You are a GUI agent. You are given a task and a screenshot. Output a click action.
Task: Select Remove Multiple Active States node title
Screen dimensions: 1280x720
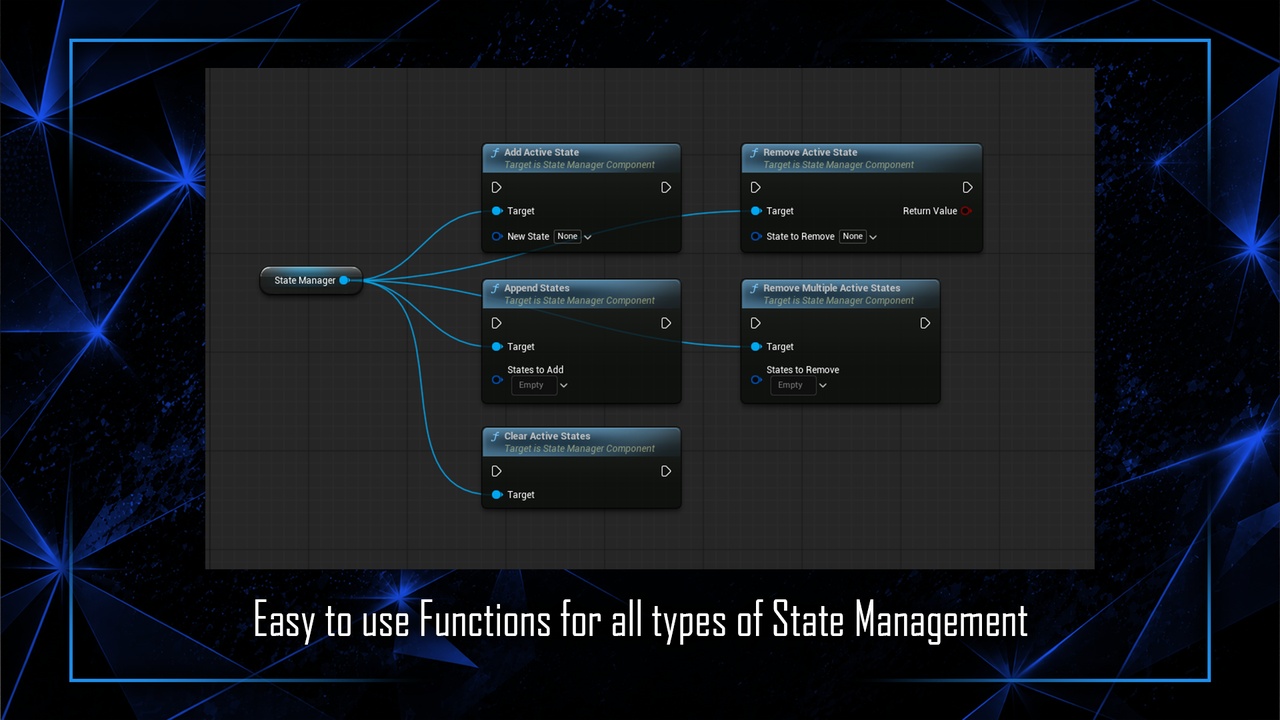click(x=832, y=289)
